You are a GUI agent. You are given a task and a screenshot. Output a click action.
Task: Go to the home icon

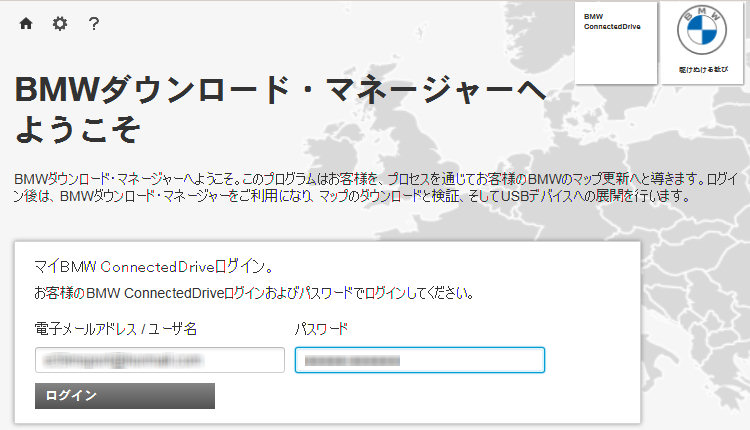coord(26,23)
